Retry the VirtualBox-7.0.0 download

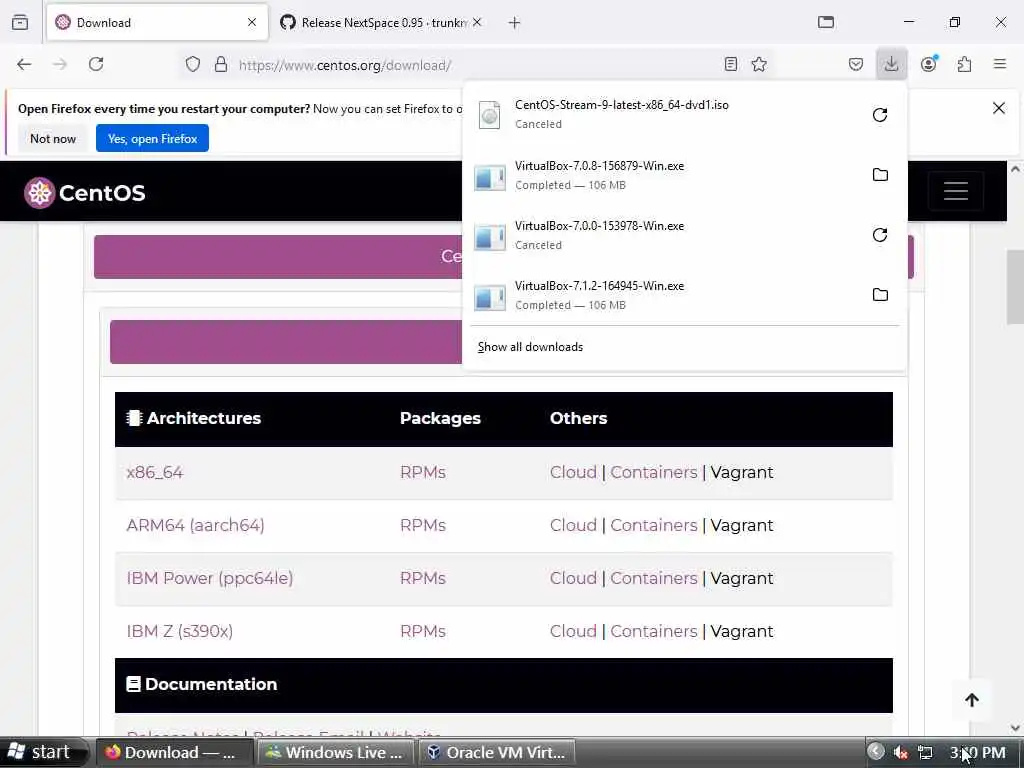point(880,235)
